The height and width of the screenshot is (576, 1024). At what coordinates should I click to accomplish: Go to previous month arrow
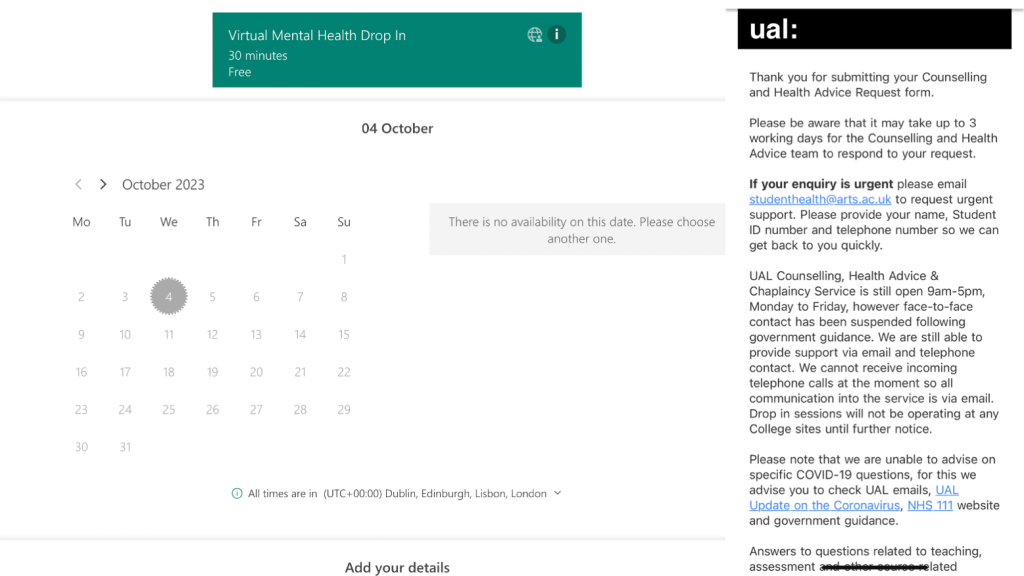click(x=79, y=184)
